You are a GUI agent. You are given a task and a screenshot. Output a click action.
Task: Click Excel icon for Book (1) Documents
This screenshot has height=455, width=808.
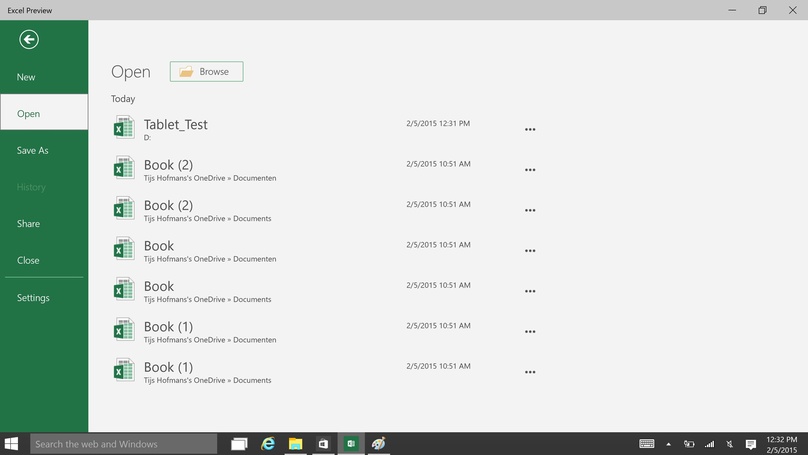click(124, 370)
